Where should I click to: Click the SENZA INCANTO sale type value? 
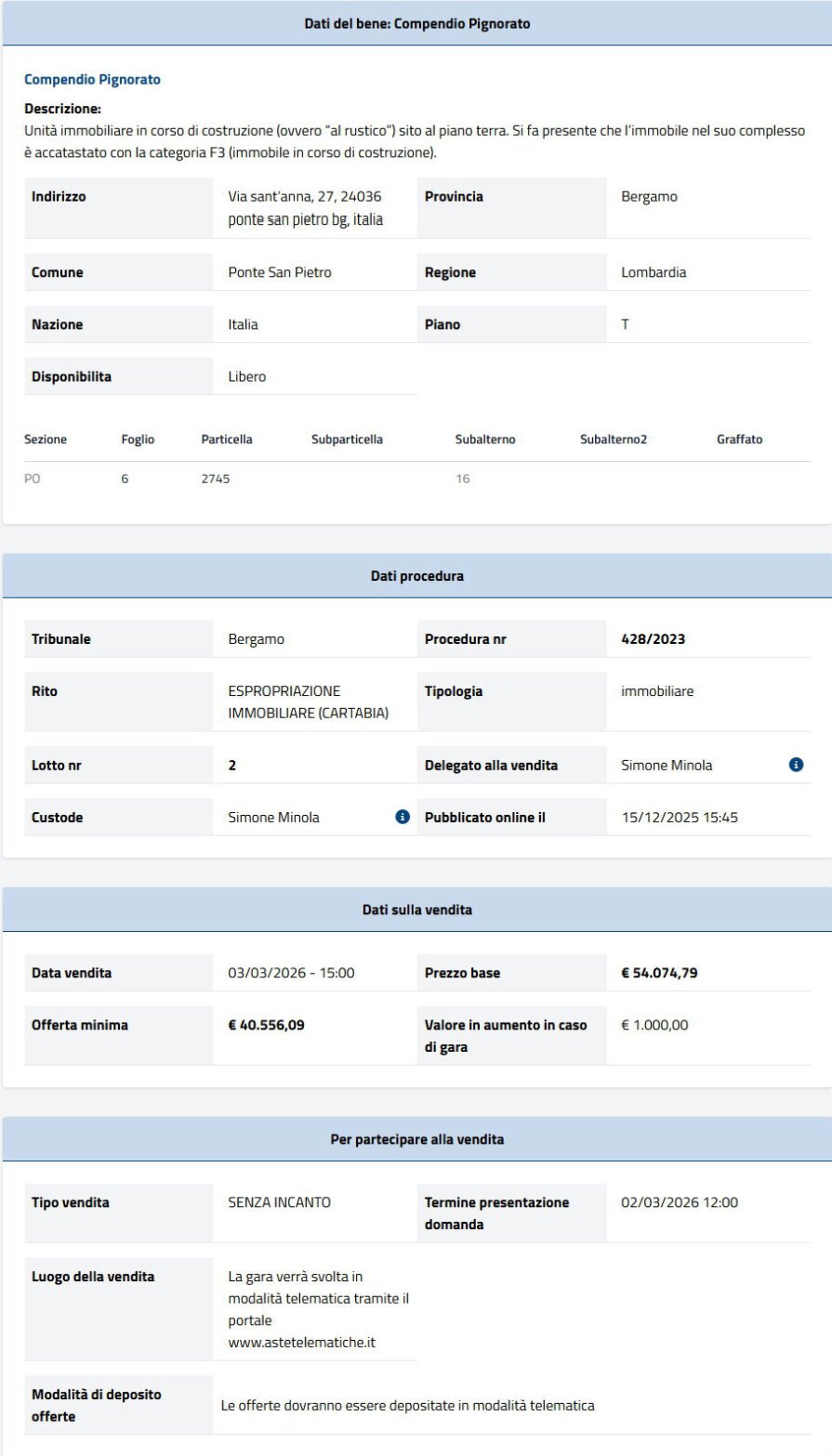tap(279, 1202)
